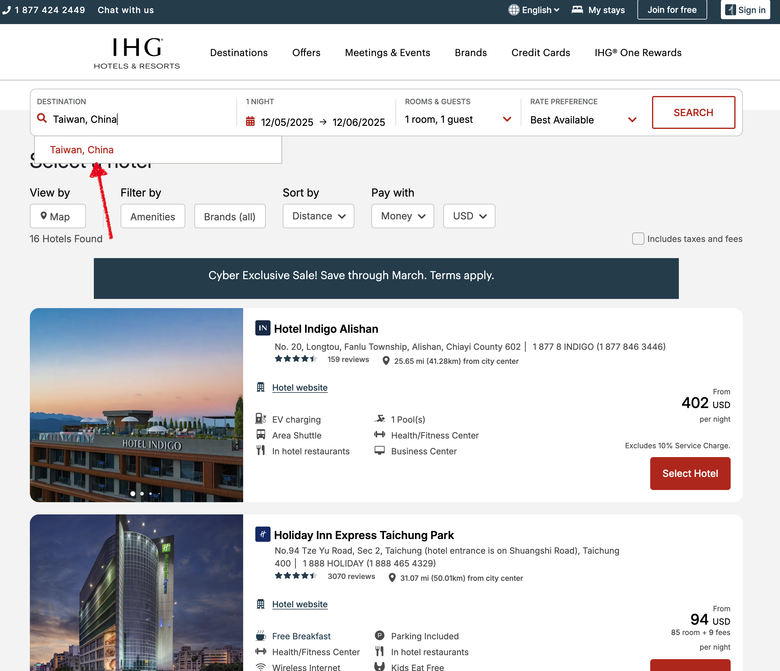Click the swimmer icon for 1 Pool(s)
The image size is (780, 671).
click(380, 419)
